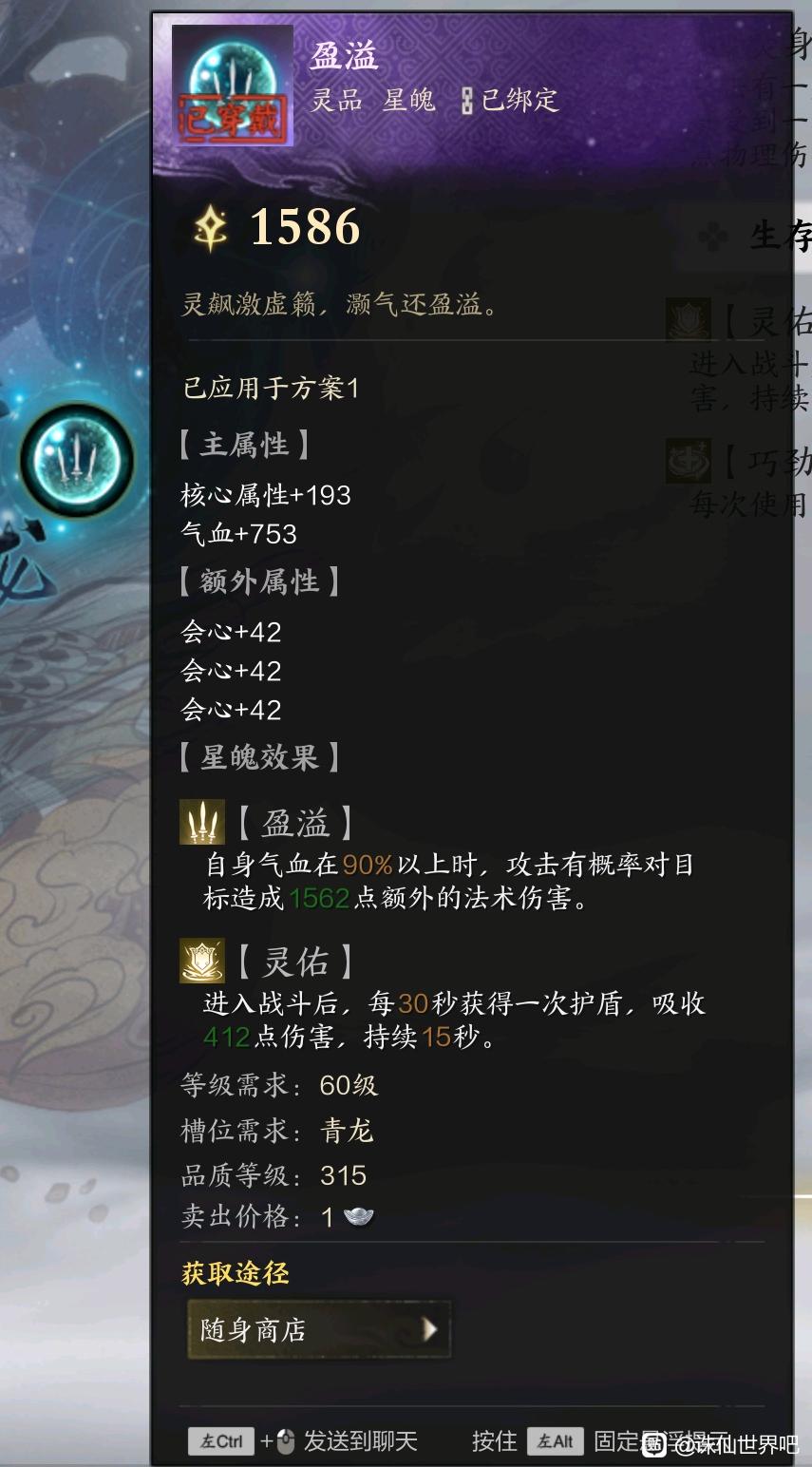Click the item score star icon beside 1586
This screenshot has width=812, height=1467.
210,228
